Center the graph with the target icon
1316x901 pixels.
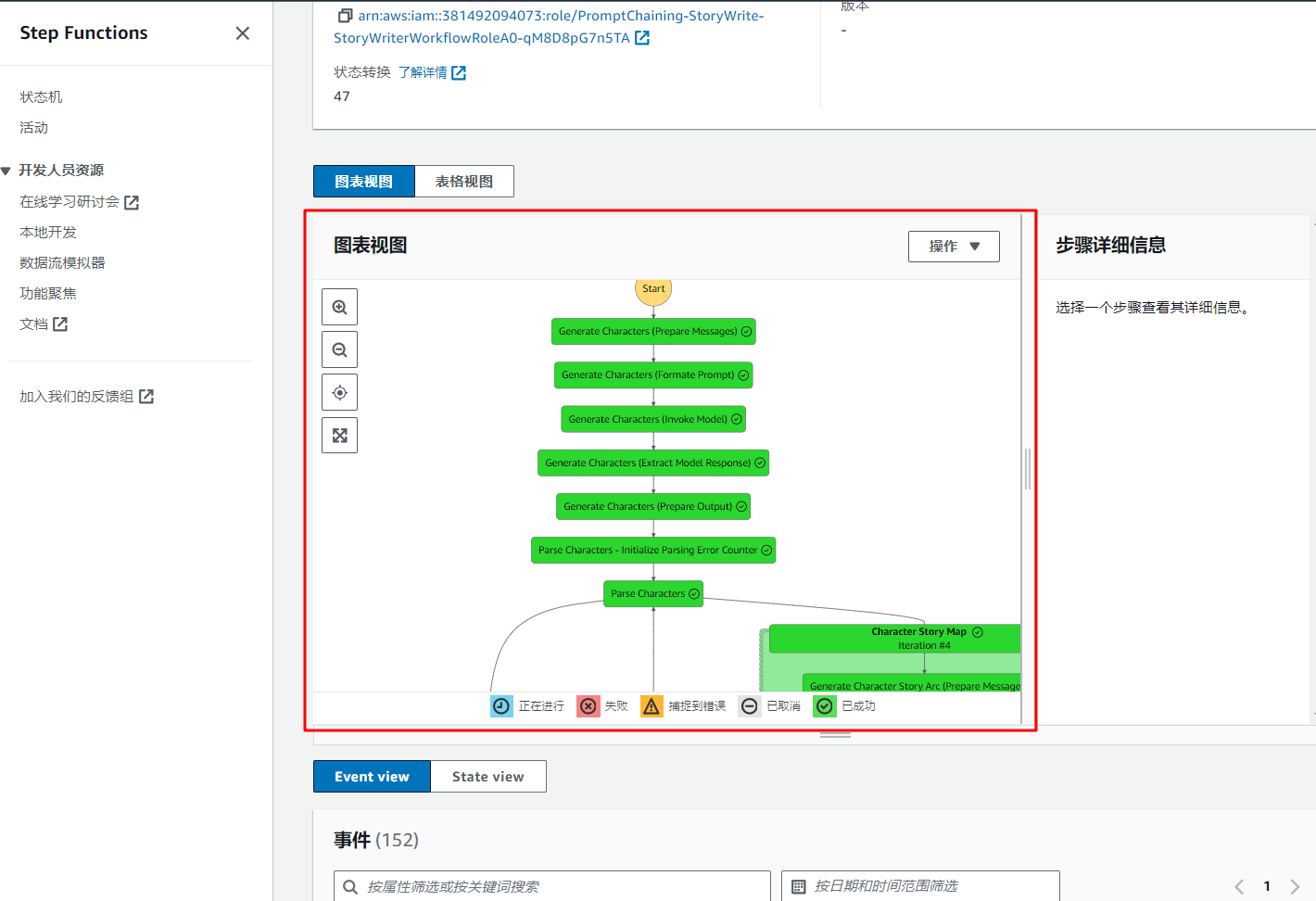click(340, 392)
